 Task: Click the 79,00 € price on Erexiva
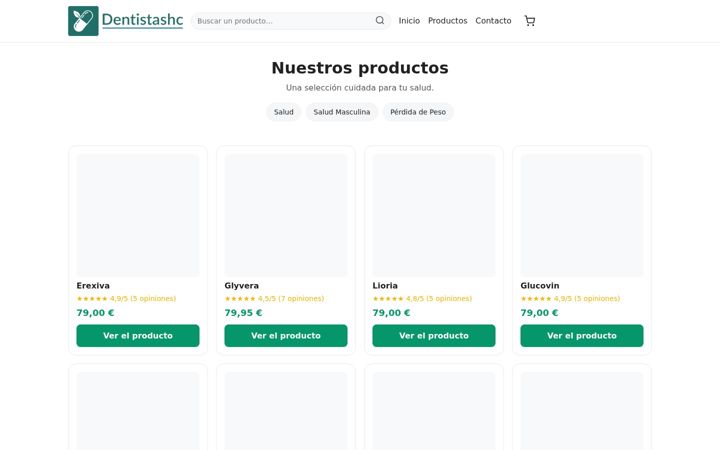[x=95, y=313]
